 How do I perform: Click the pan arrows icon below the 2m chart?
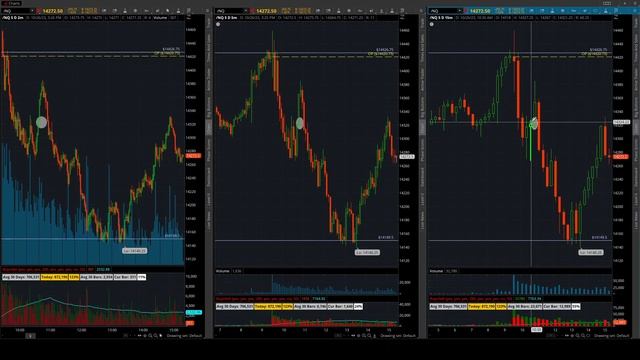tap(140, 336)
